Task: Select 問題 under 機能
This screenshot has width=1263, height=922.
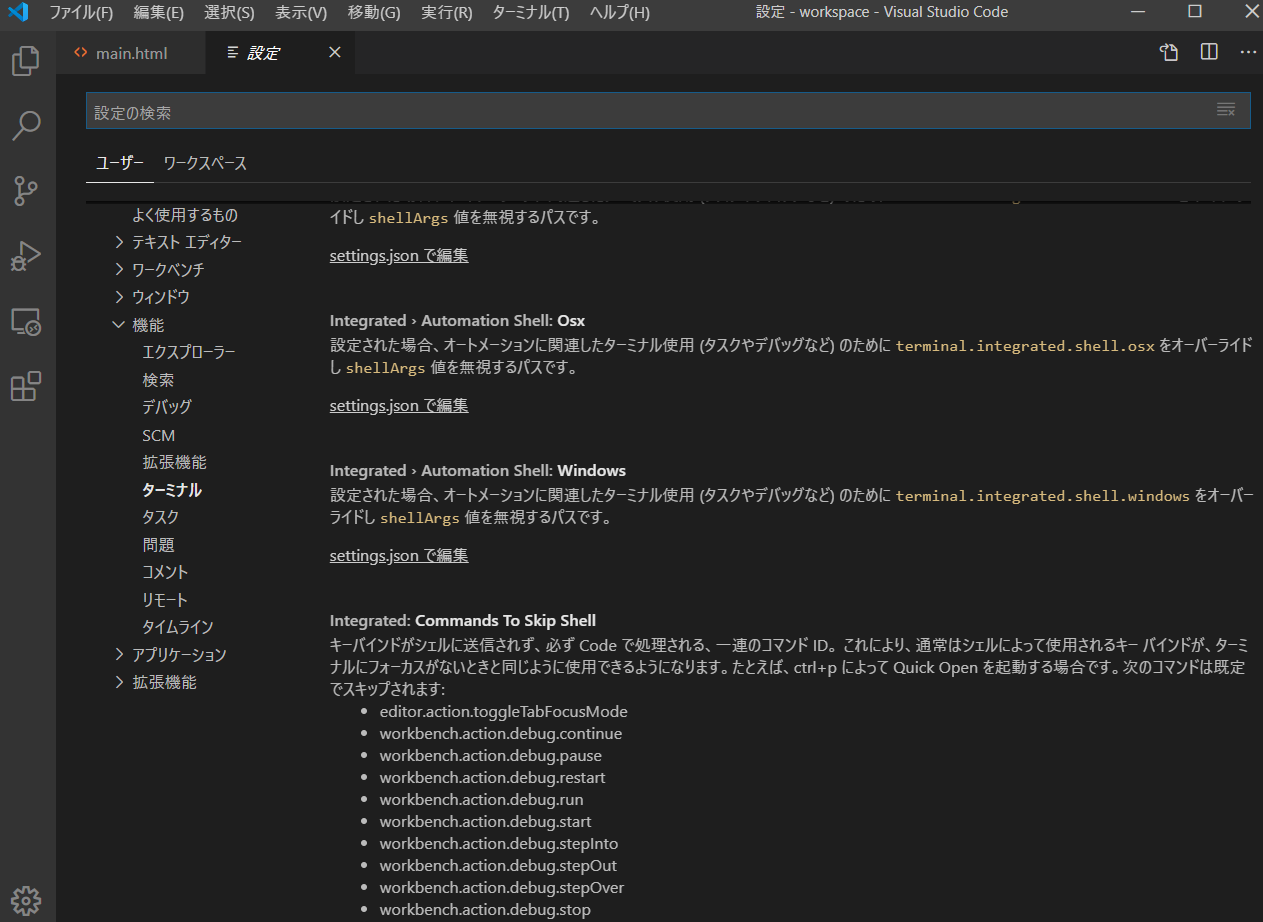Action: (x=158, y=545)
